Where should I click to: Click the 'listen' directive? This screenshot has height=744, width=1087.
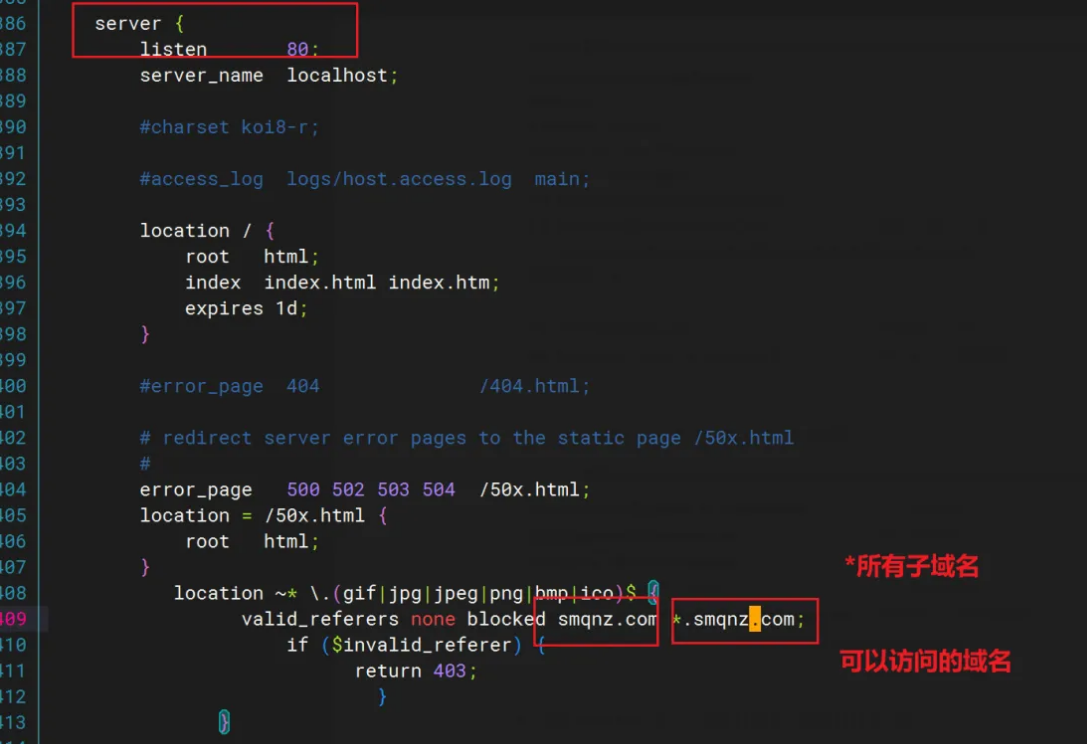coord(173,49)
